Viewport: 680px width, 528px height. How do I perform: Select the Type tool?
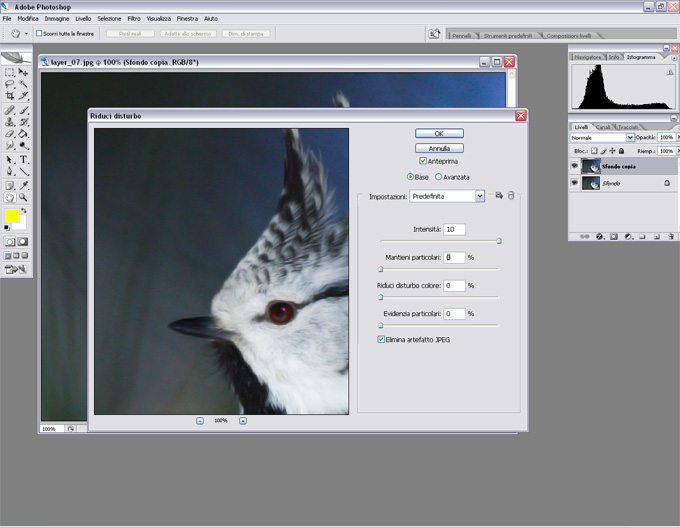(x=23, y=160)
